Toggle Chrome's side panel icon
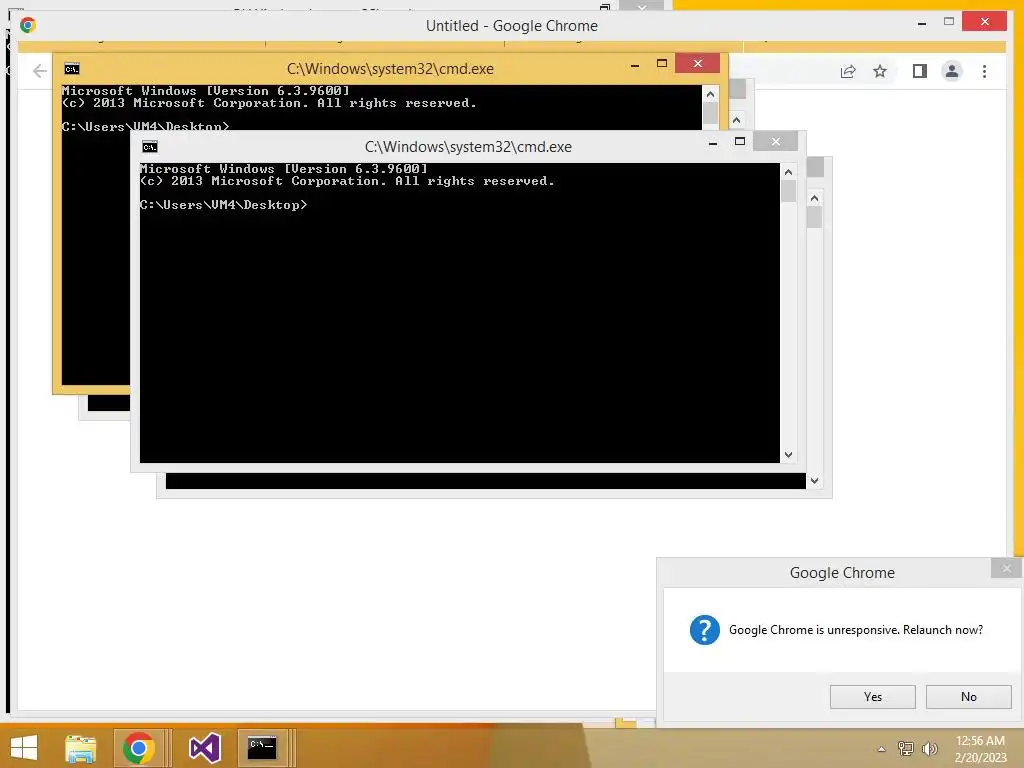Image resolution: width=1024 pixels, height=768 pixels. (920, 71)
